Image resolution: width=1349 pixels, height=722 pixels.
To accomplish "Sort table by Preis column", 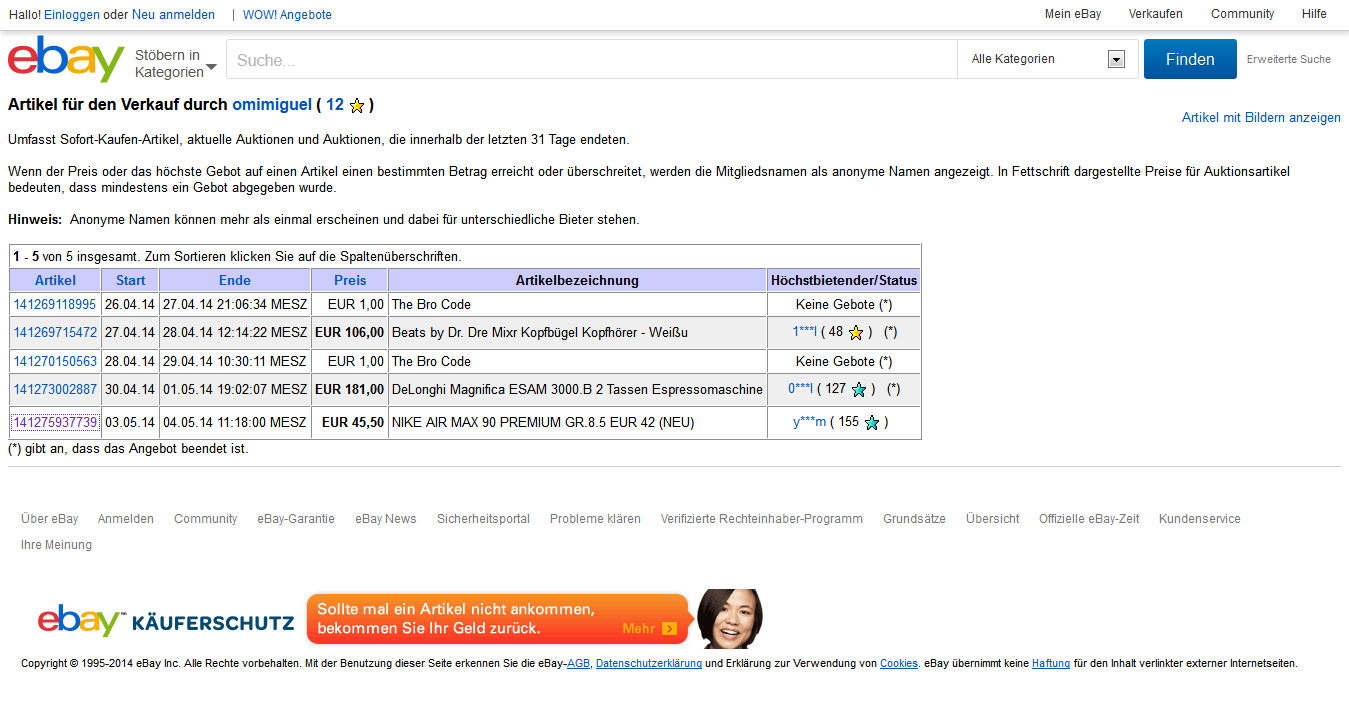I will click(350, 280).
